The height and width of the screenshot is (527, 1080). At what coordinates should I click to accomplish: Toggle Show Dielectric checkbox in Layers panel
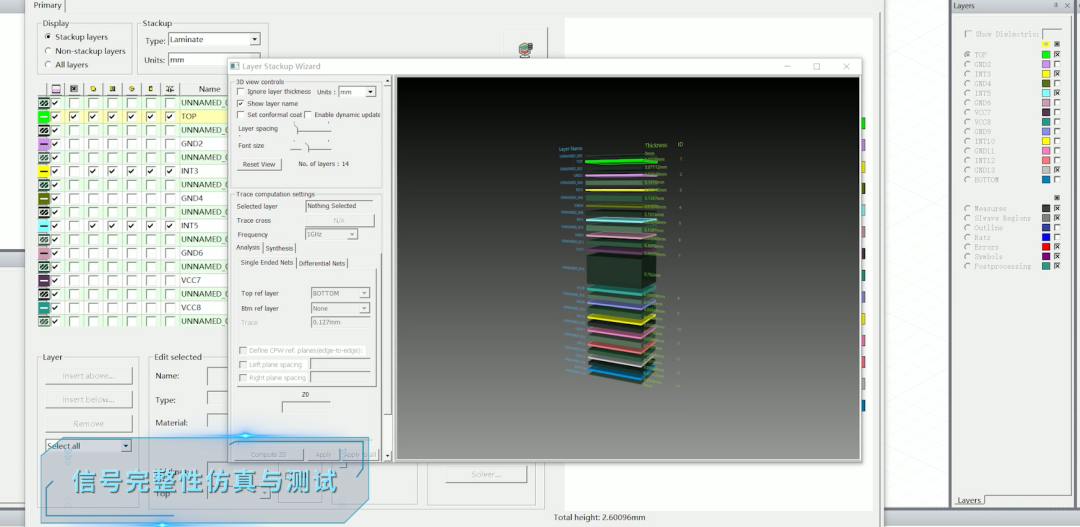pos(968,34)
